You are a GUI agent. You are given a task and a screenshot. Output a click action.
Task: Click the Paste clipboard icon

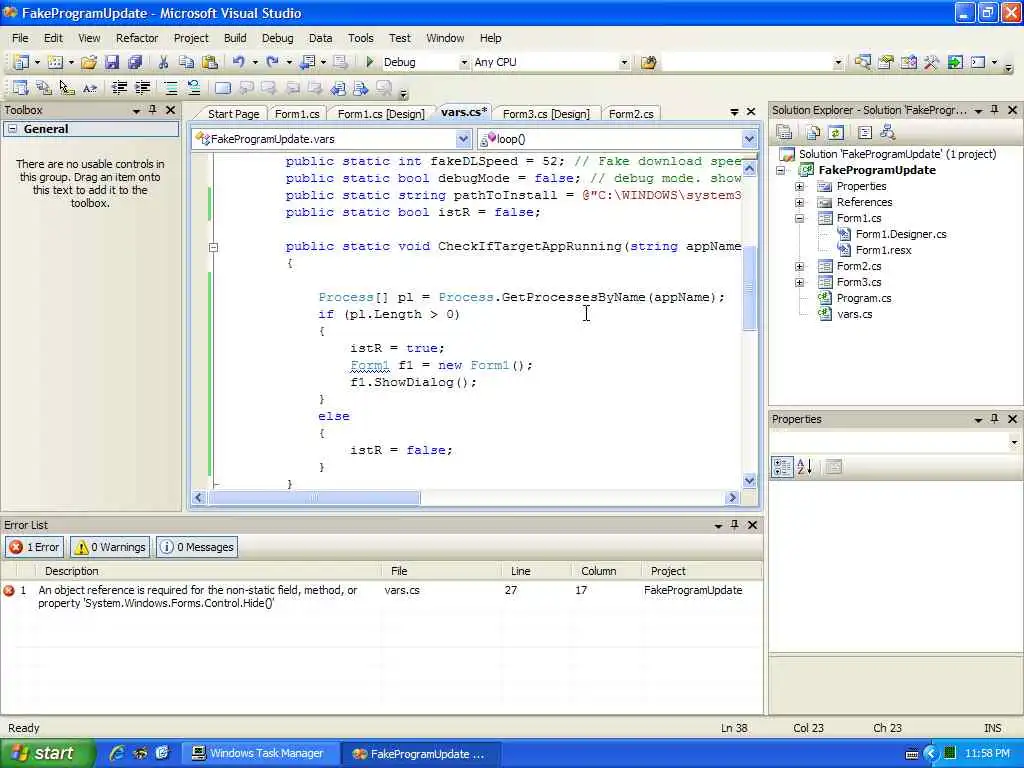210,62
